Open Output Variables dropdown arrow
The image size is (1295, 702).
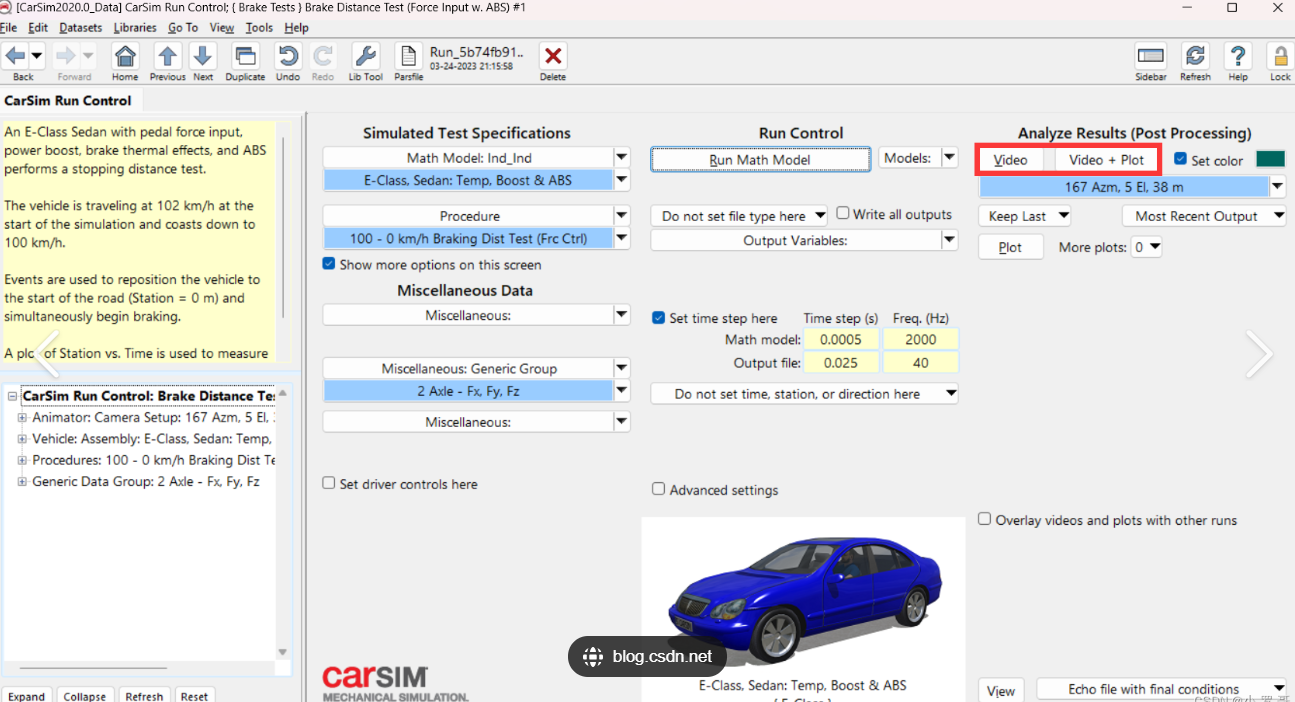tap(949, 240)
